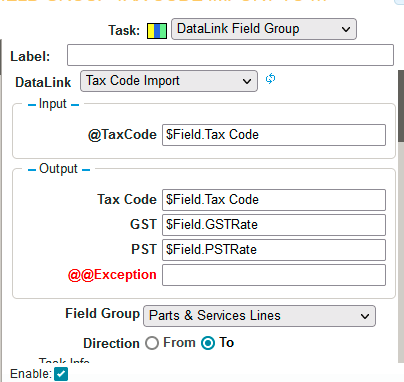Click the Task Info section header
This screenshot has height=382, width=404.
tap(64, 361)
